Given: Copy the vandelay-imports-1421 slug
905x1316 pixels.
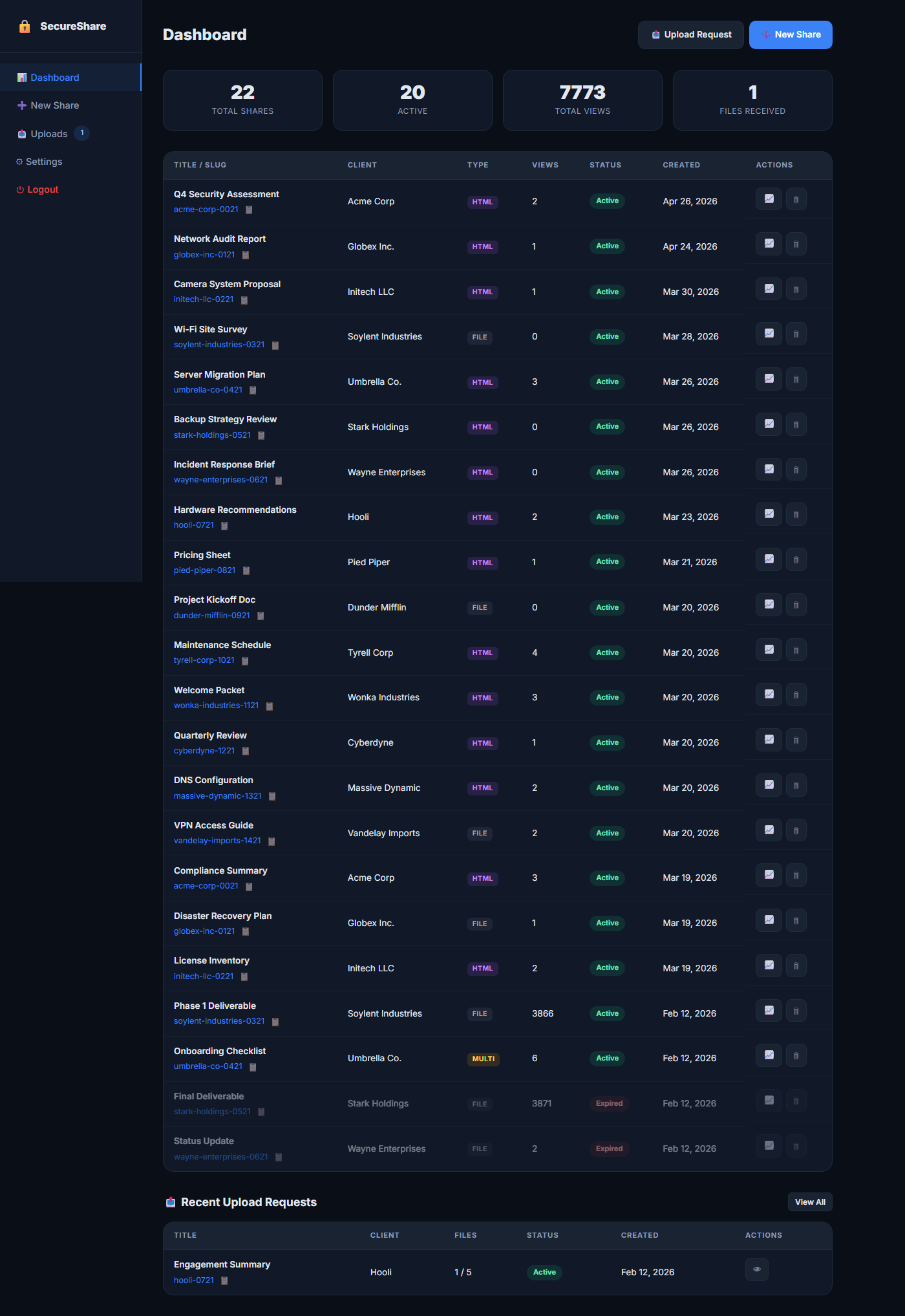Looking at the screenshot, I should pos(271,841).
